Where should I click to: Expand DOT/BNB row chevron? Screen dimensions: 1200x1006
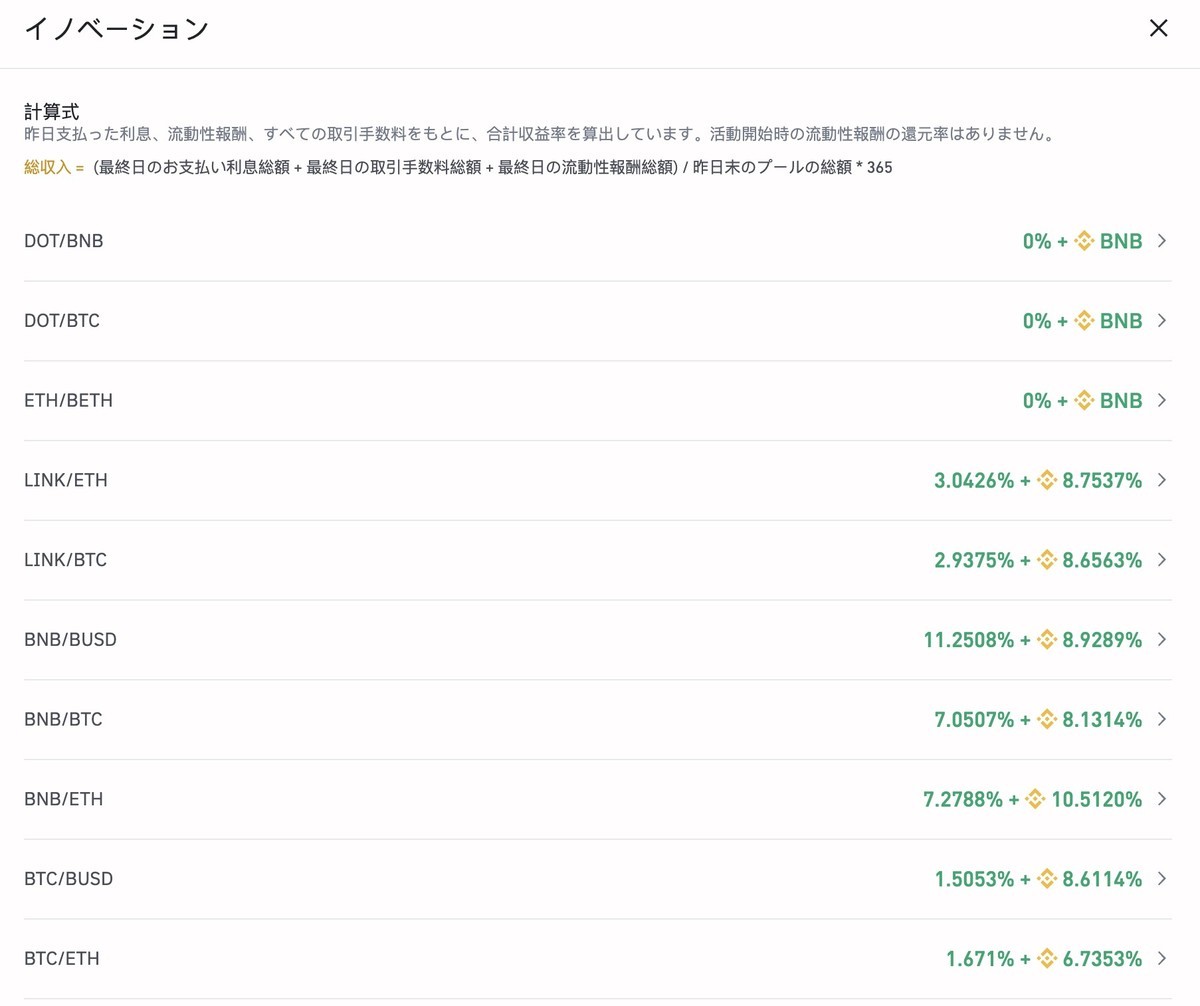[x=1162, y=241]
